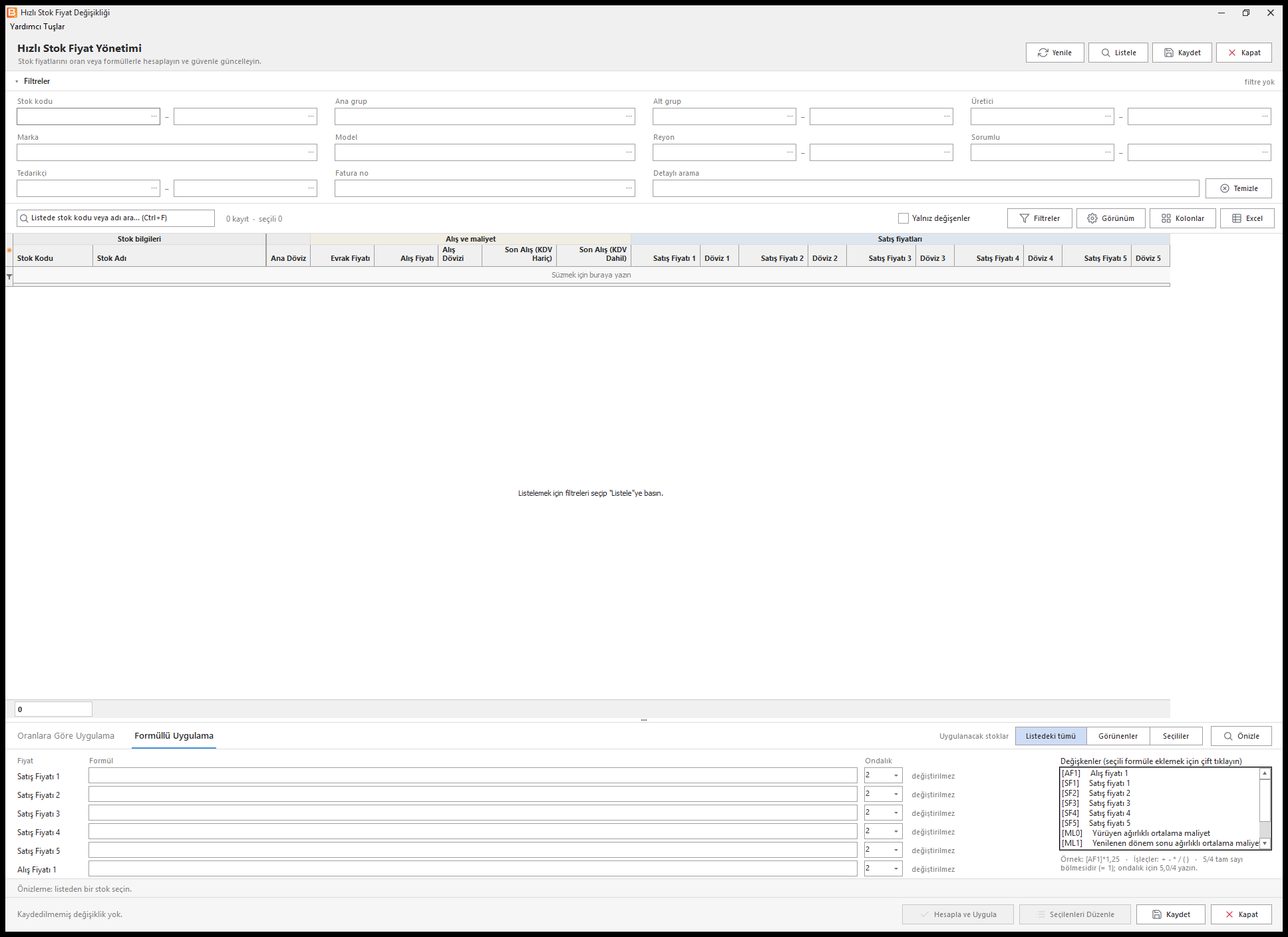
Task: Click the Satış Fiyatı 1 formula field
Action: pyautogui.click(x=472, y=775)
